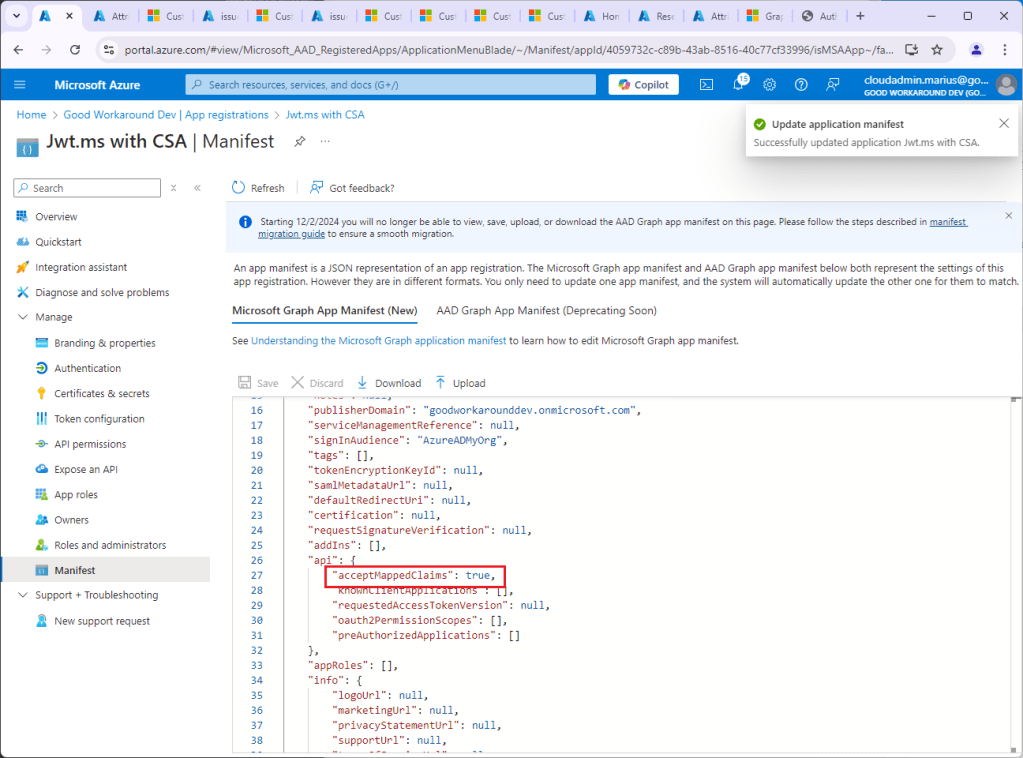Image resolution: width=1023 pixels, height=758 pixels.
Task: Go to App registrations breadcrumb
Action: coord(166,115)
